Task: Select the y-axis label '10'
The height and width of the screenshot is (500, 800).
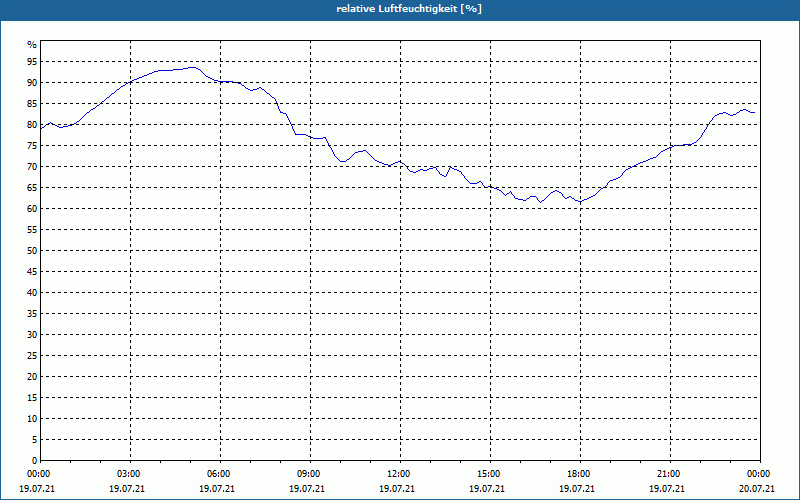Action: tap(32, 419)
